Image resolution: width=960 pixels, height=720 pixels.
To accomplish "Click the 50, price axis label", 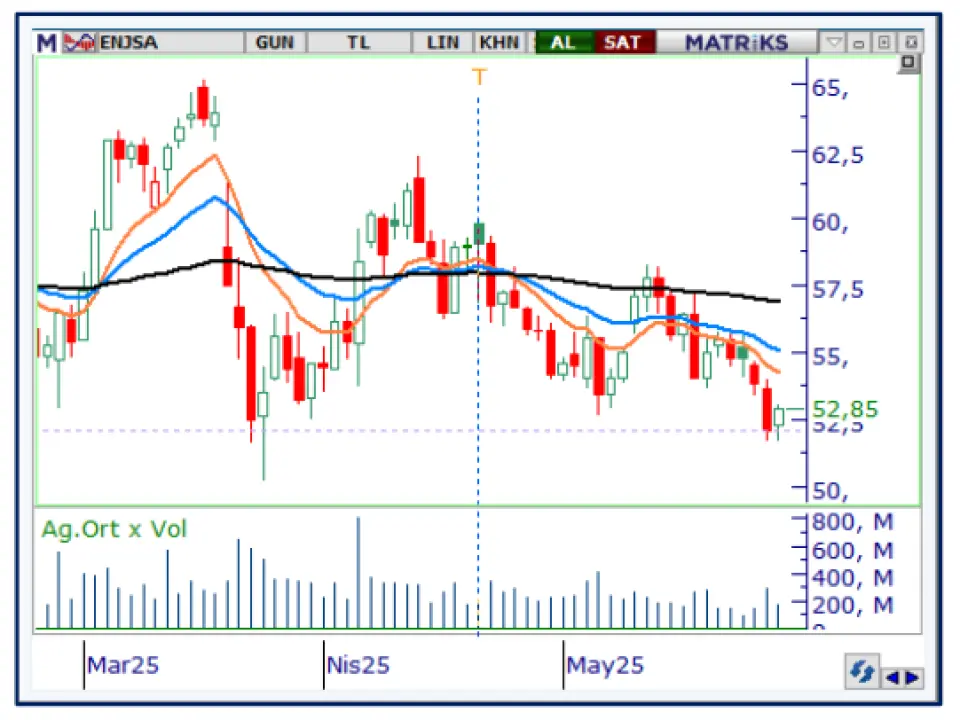I will click(x=830, y=491).
